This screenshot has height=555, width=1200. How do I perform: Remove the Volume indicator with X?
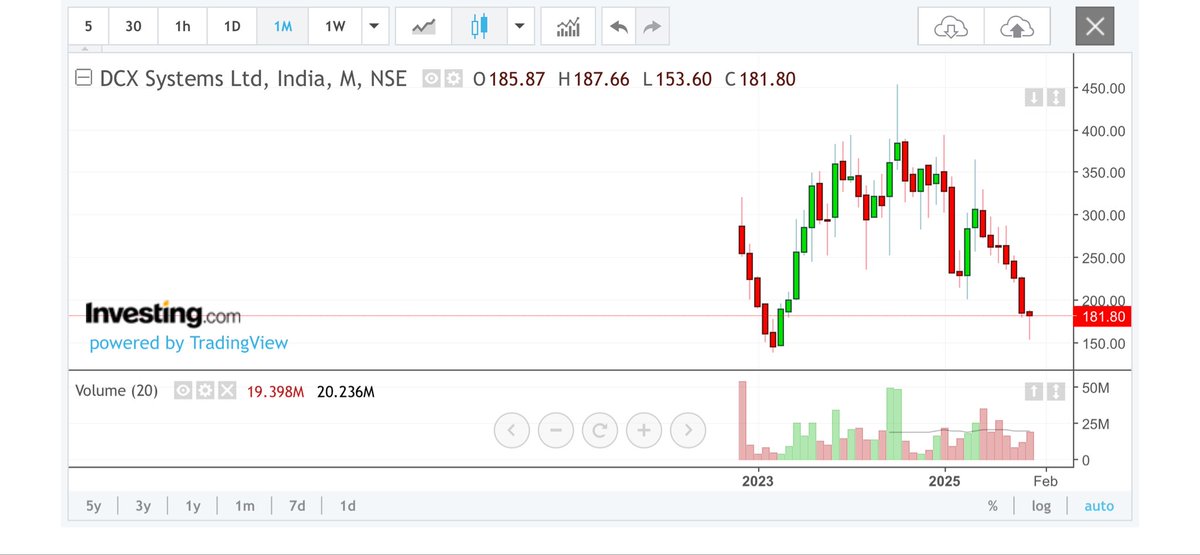pos(228,391)
